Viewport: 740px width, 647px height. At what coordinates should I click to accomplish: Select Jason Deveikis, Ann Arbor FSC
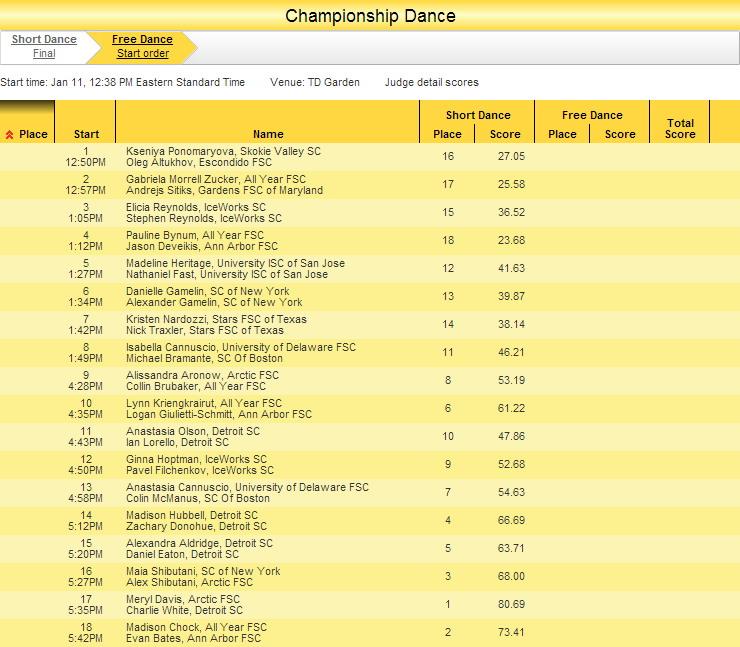202,246
